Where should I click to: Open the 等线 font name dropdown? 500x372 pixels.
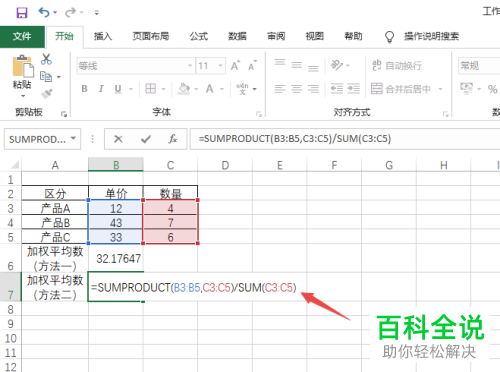[x=190, y=65]
